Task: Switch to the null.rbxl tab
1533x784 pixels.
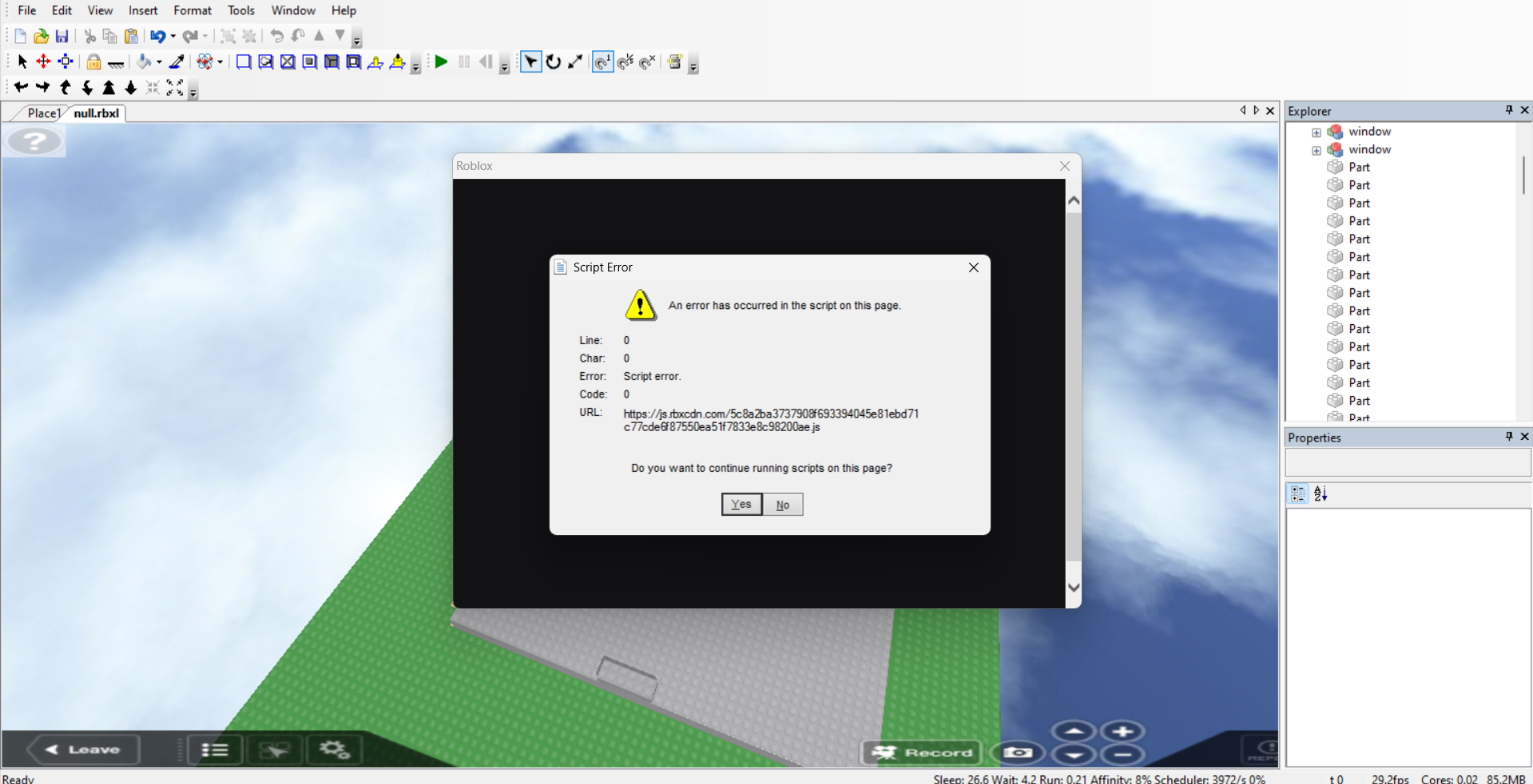Action: [x=97, y=113]
